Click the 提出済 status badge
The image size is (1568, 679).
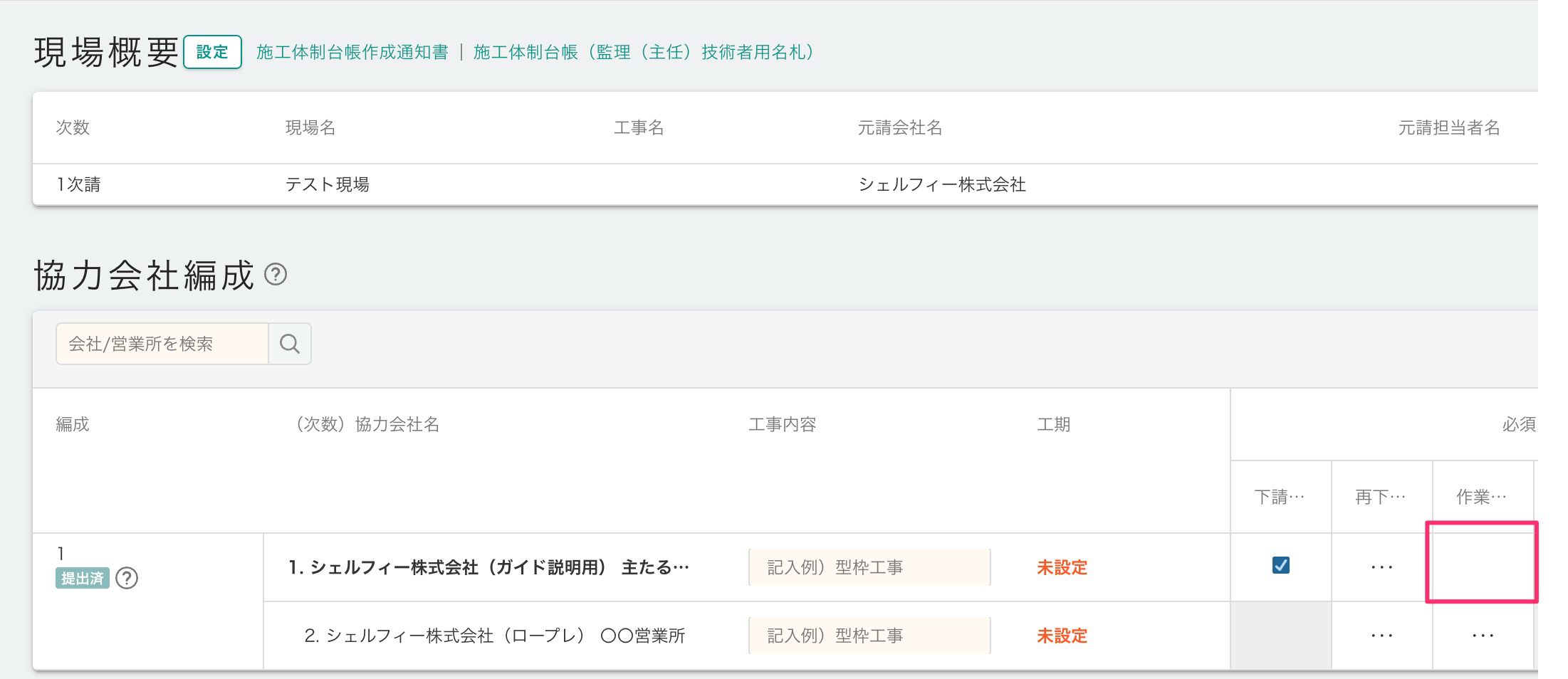coord(82,579)
